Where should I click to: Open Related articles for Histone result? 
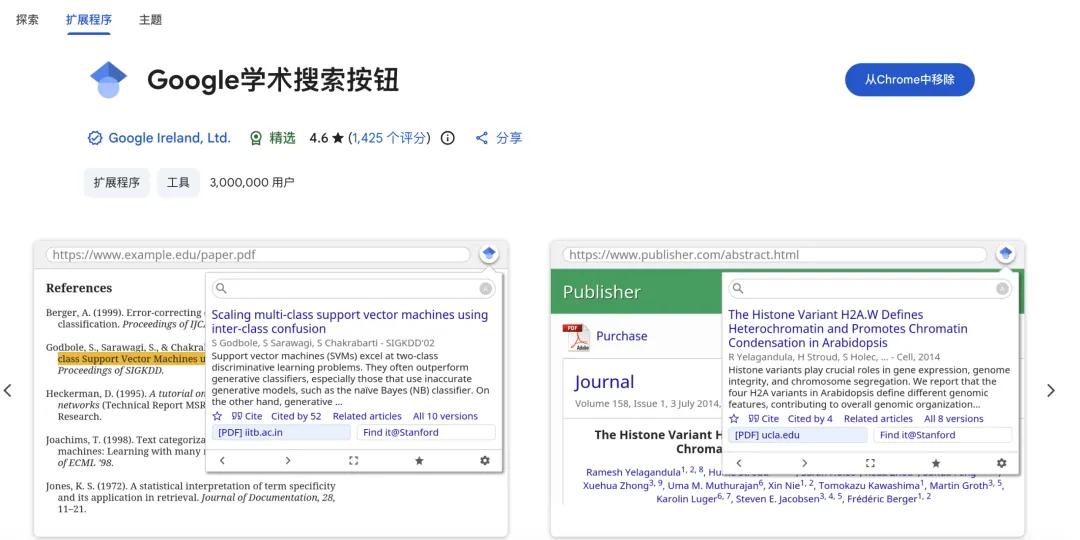(878, 419)
